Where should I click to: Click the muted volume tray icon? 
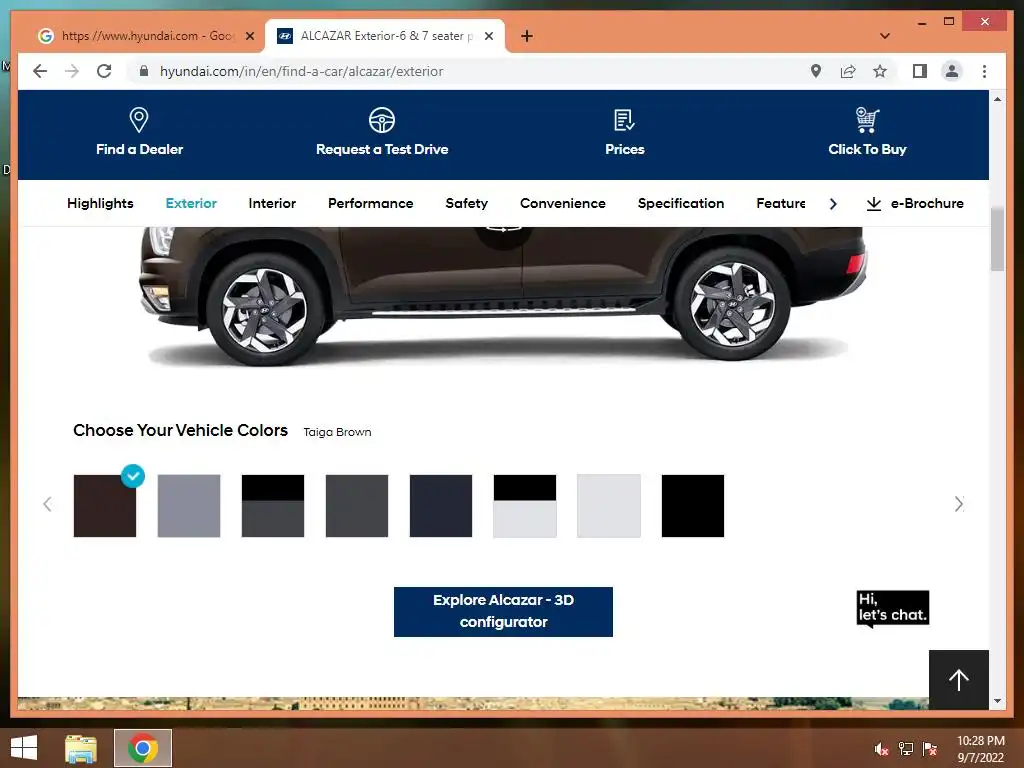881,749
